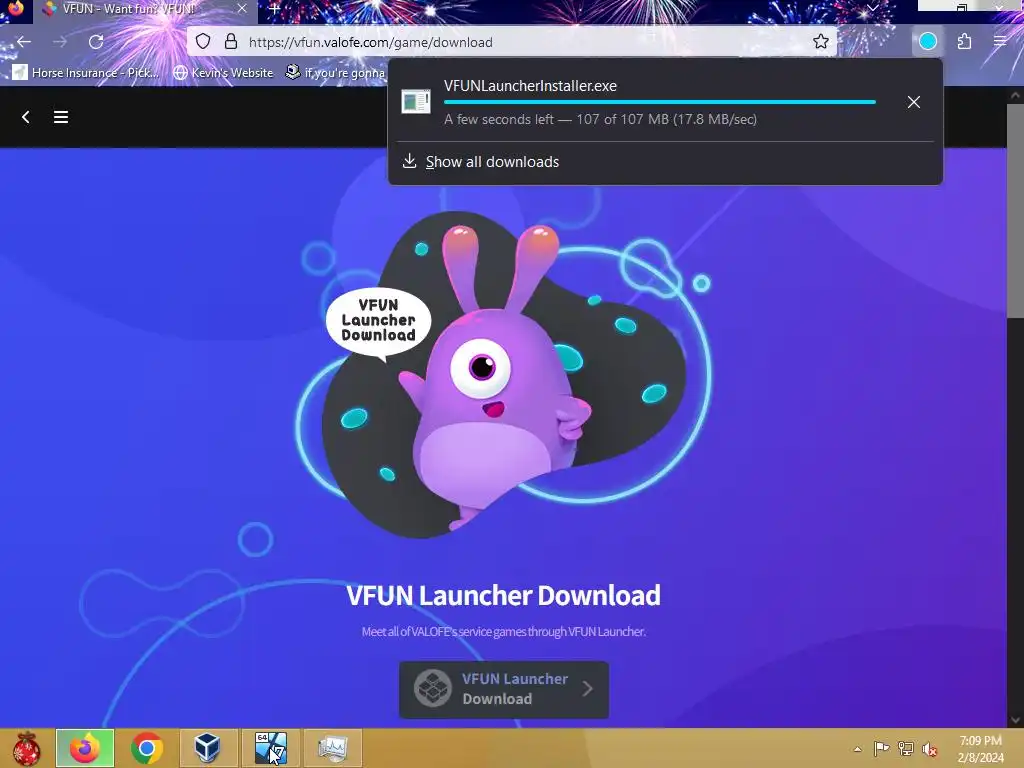Open the network tray icon

pos(906,749)
